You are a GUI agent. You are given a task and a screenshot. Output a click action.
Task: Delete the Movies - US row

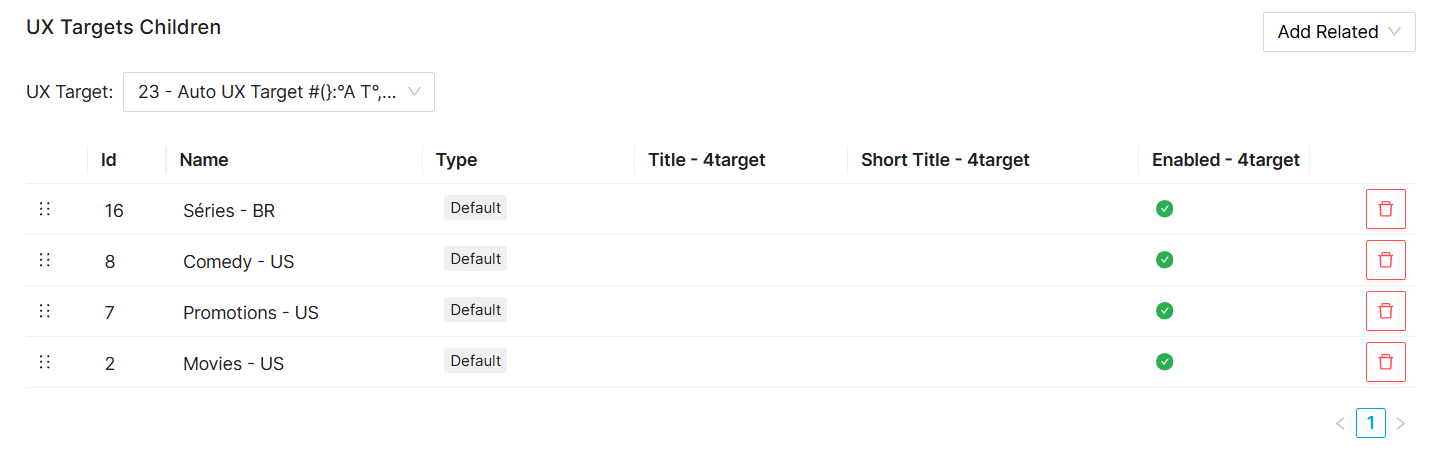point(1385,362)
